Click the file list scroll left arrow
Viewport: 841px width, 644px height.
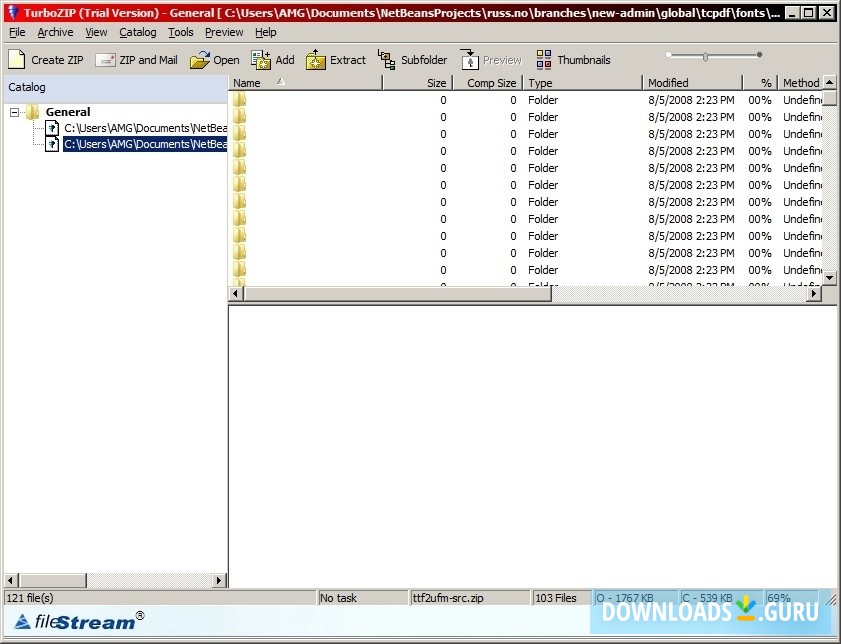[x=235, y=293]
